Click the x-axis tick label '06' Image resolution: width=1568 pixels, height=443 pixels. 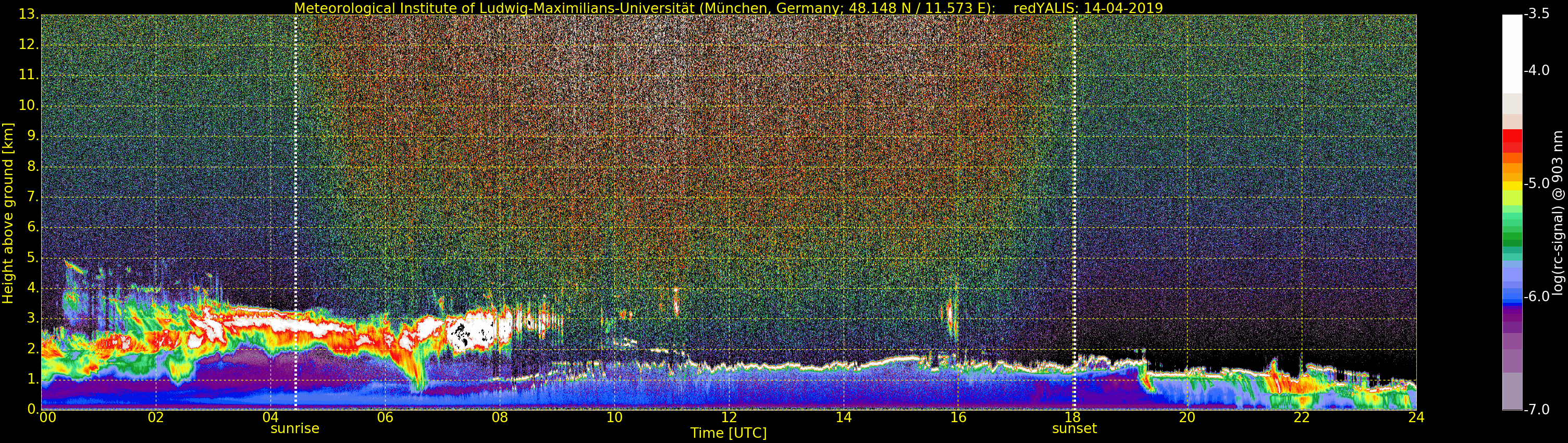[385, 417]
